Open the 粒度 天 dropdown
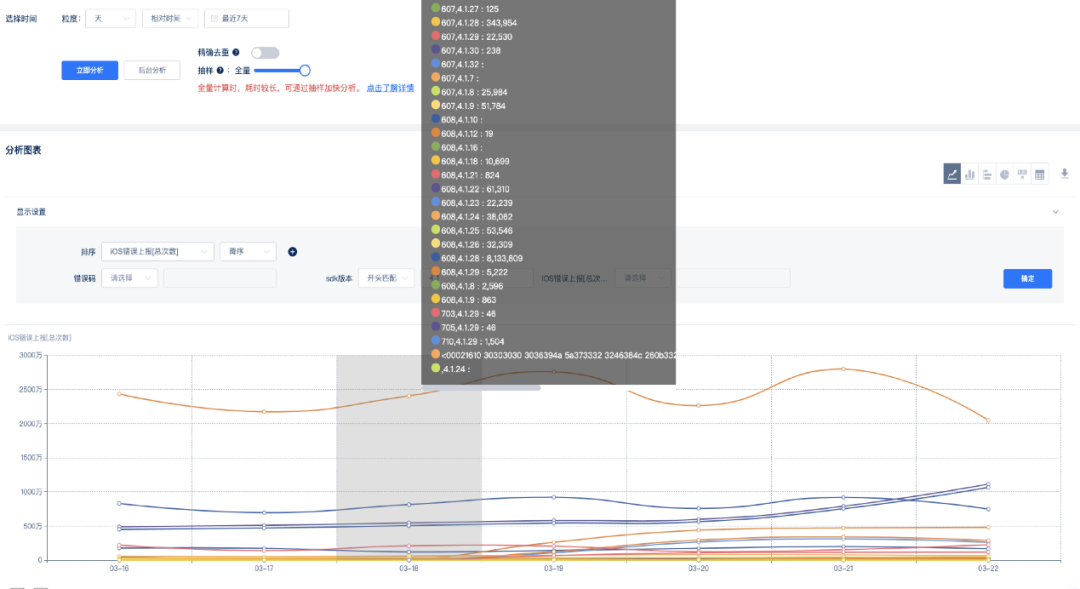The width and height of the screenshot is (1080, 589). (110, 19)
